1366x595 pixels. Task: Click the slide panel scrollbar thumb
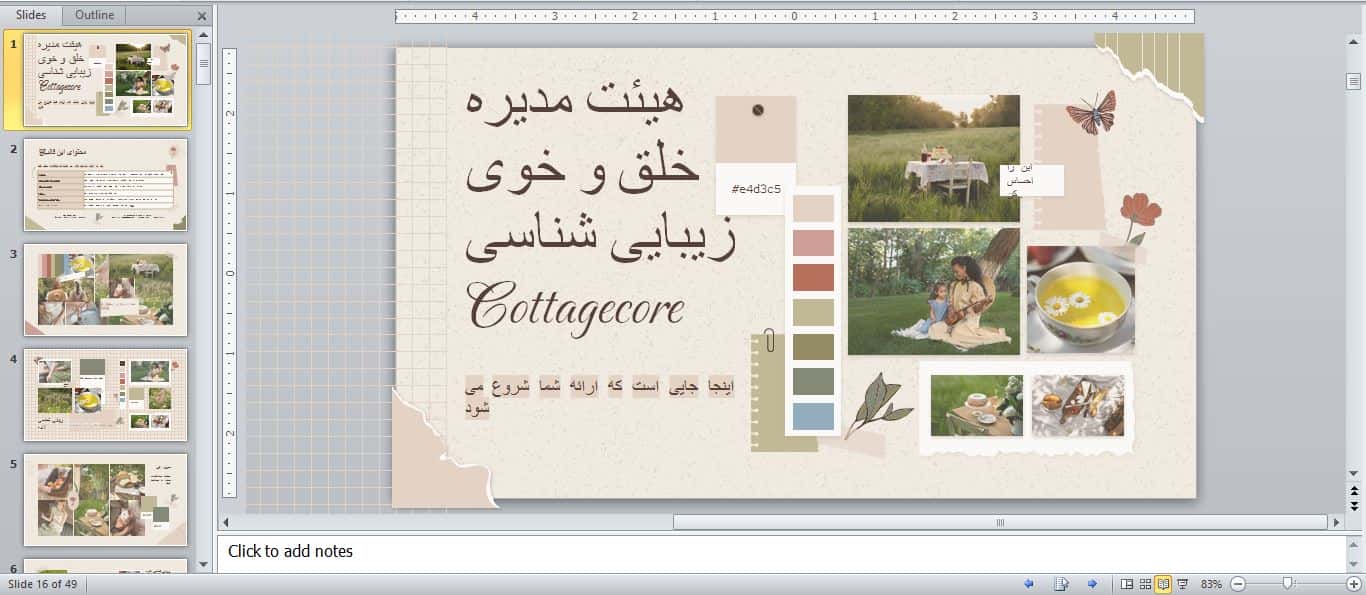[204, 64]
